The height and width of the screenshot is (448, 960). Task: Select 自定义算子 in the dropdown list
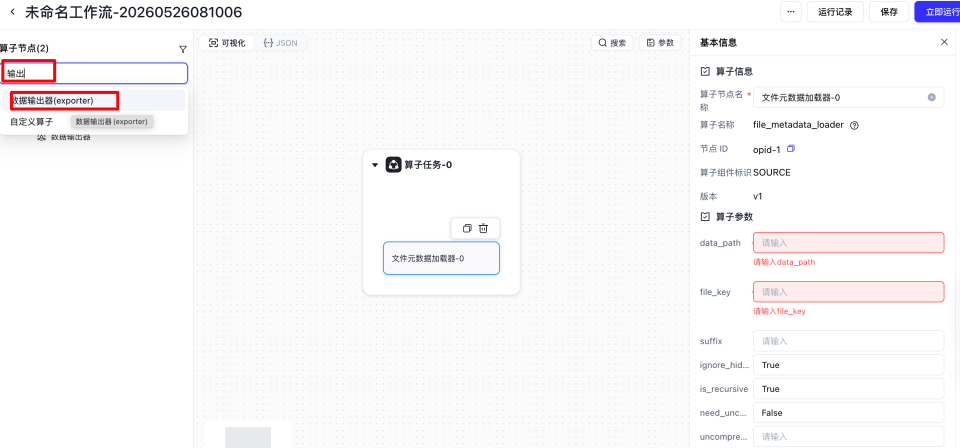coord(32,121)
